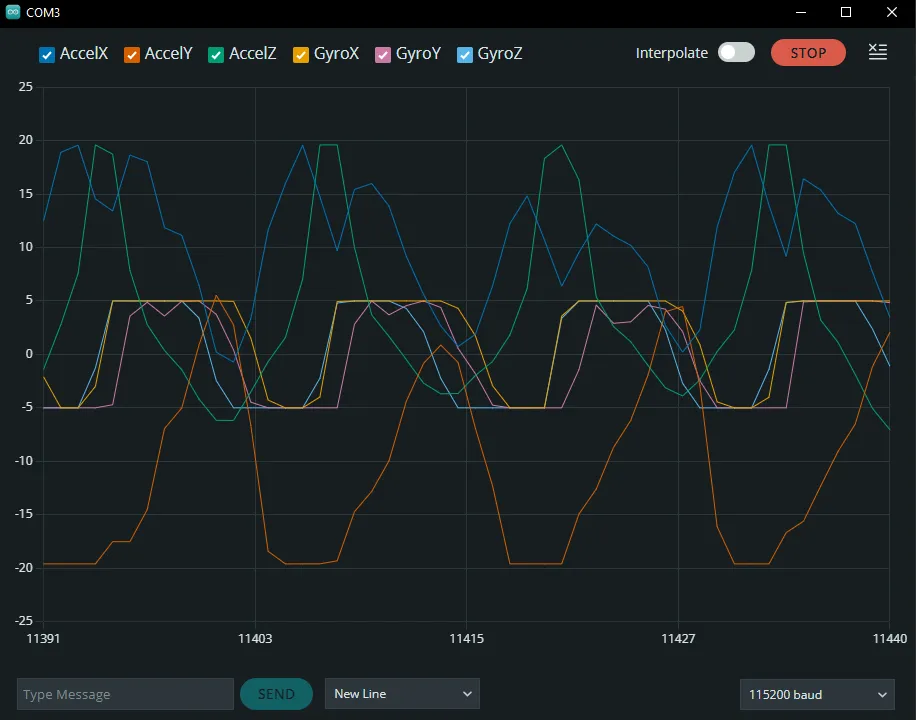Minimize the COM3 plotter window
The image size is (916, 720).
801,12
